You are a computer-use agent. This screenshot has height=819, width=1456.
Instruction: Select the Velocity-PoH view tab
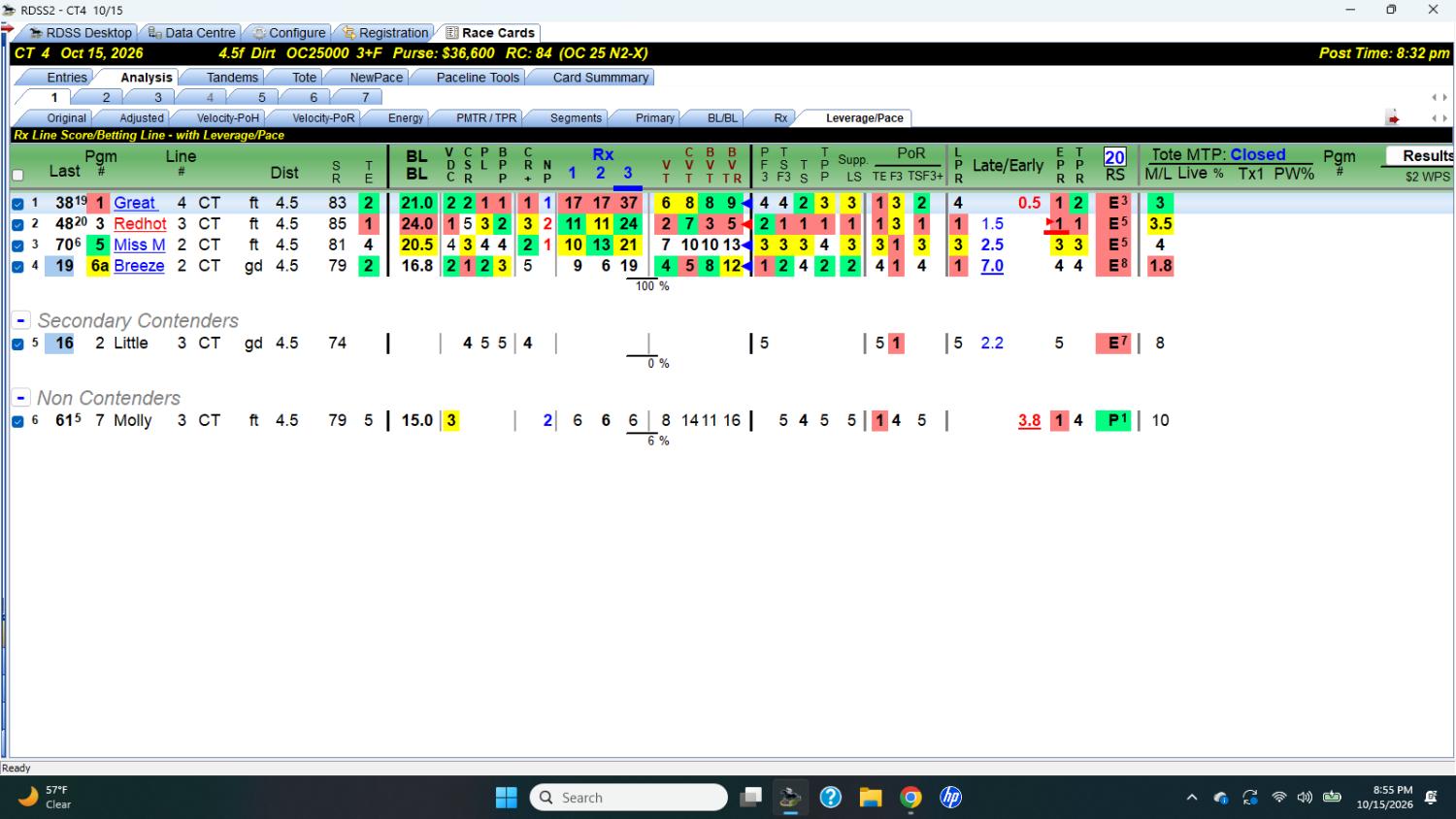click(x=228, y=118)
